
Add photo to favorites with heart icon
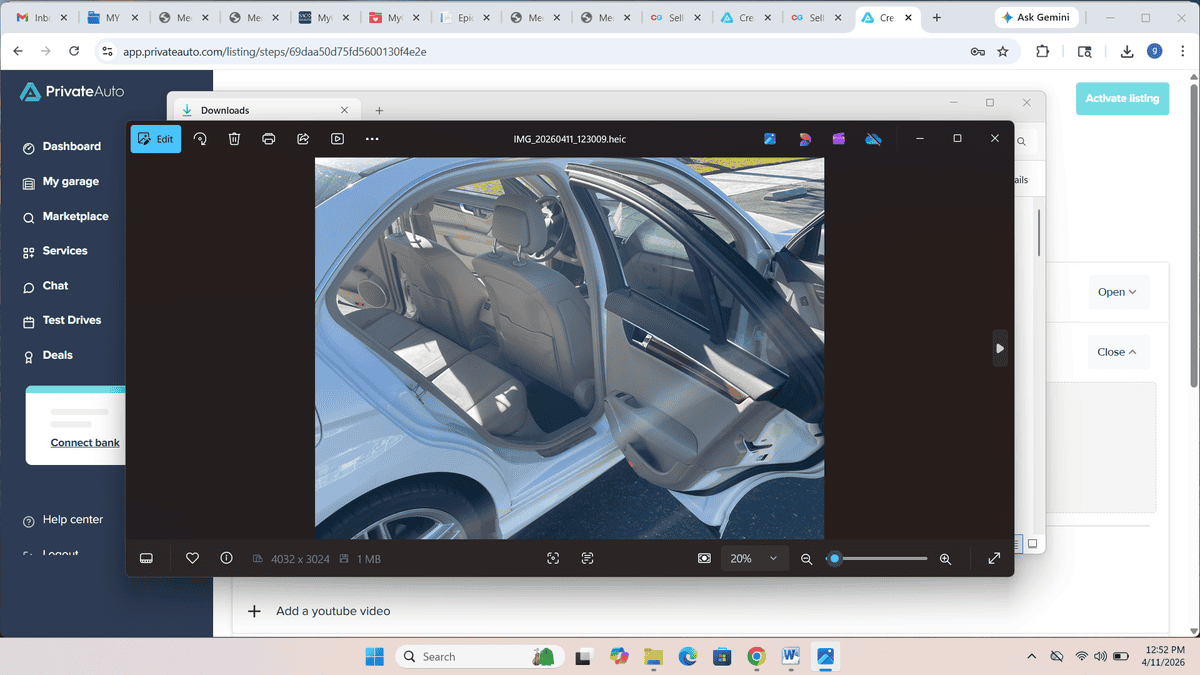(x=192, y=558)
